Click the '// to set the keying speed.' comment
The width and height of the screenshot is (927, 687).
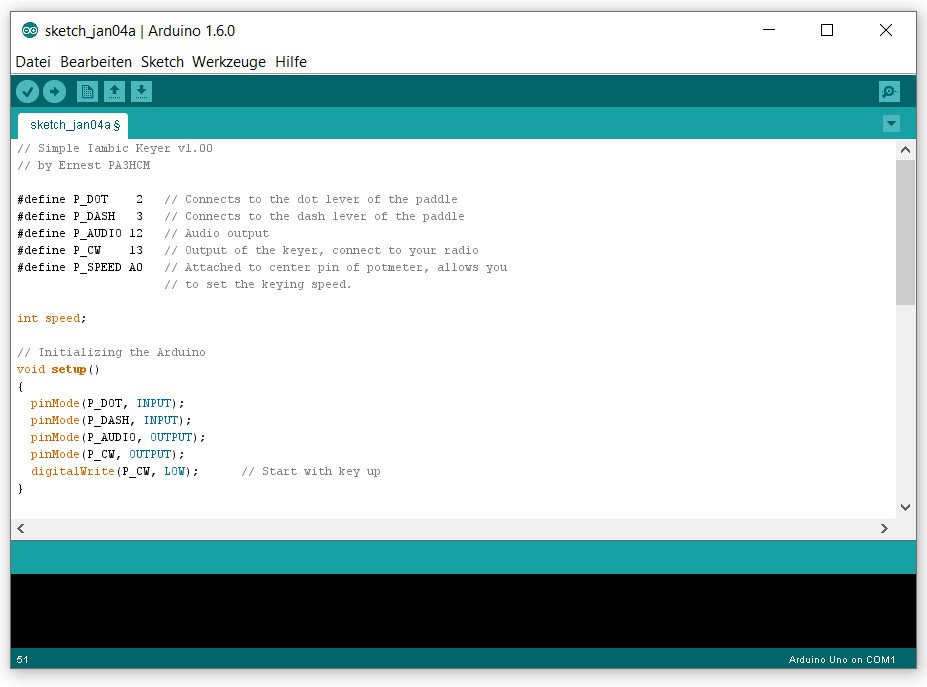coord(258,284)
